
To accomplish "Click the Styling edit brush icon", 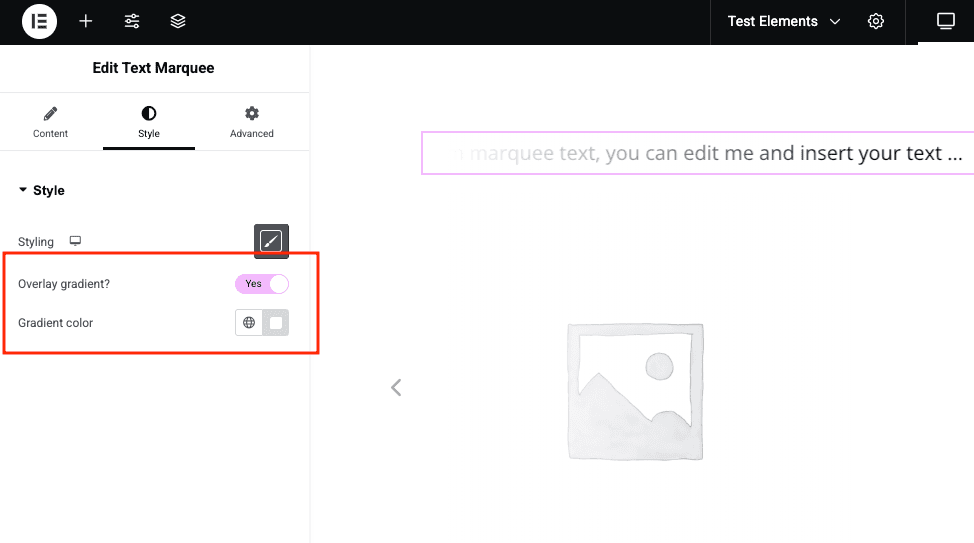I will [271, 241].
